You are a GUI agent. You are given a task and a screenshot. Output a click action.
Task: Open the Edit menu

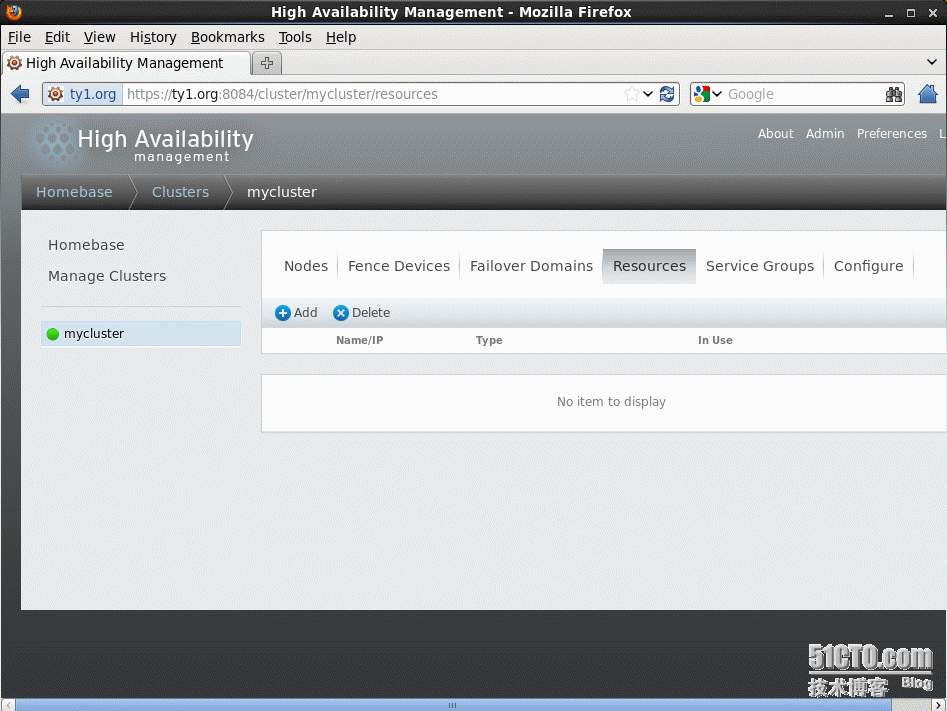(x=57, y=37)
